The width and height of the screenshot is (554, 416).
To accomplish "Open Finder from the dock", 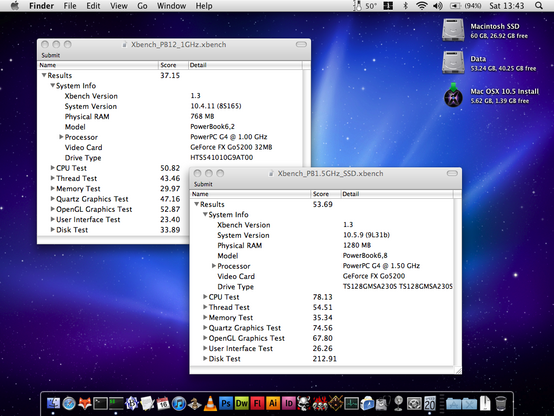I will tap(53, 403).
